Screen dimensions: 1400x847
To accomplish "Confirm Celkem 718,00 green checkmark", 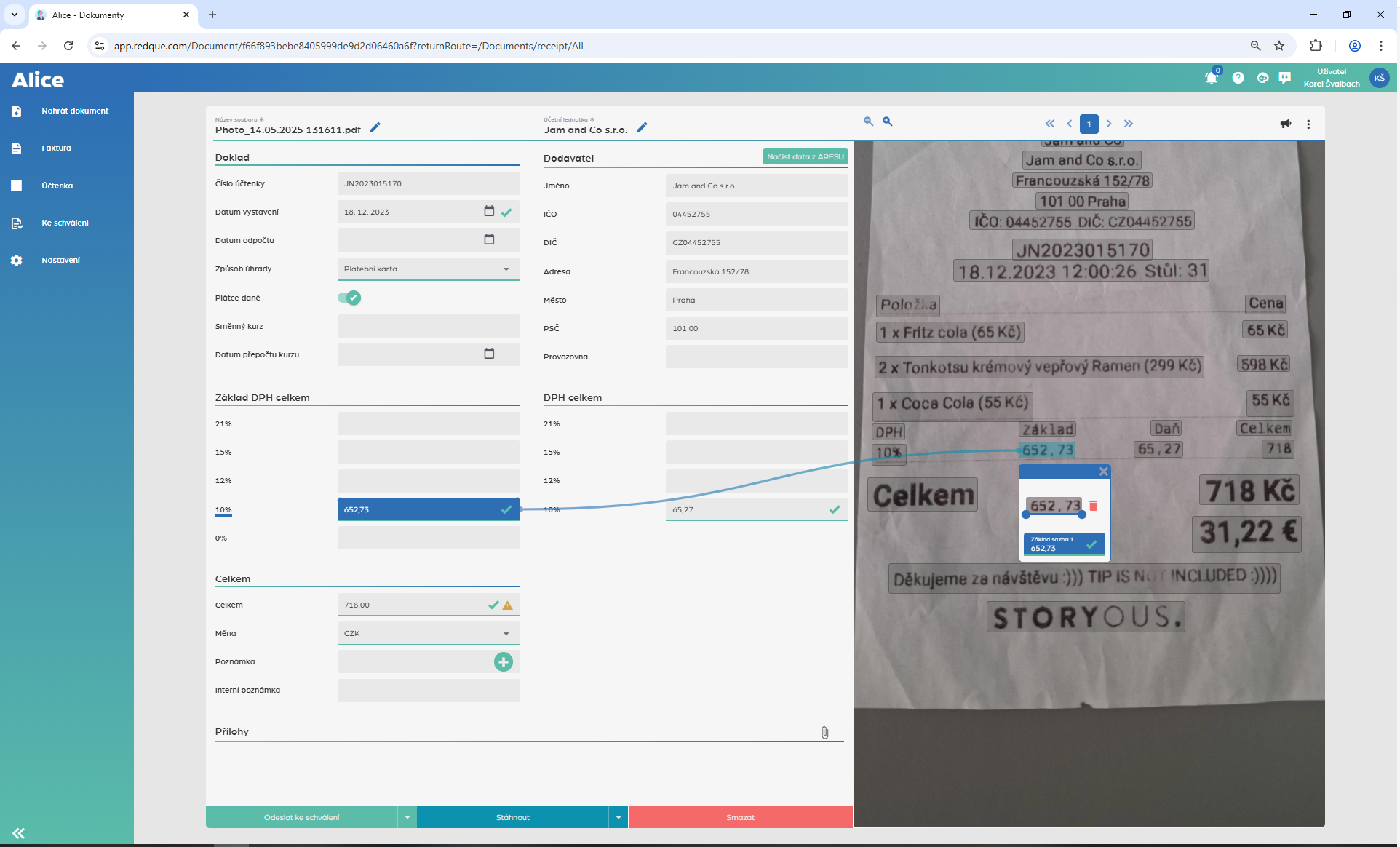I will click(x=493, y=605).
